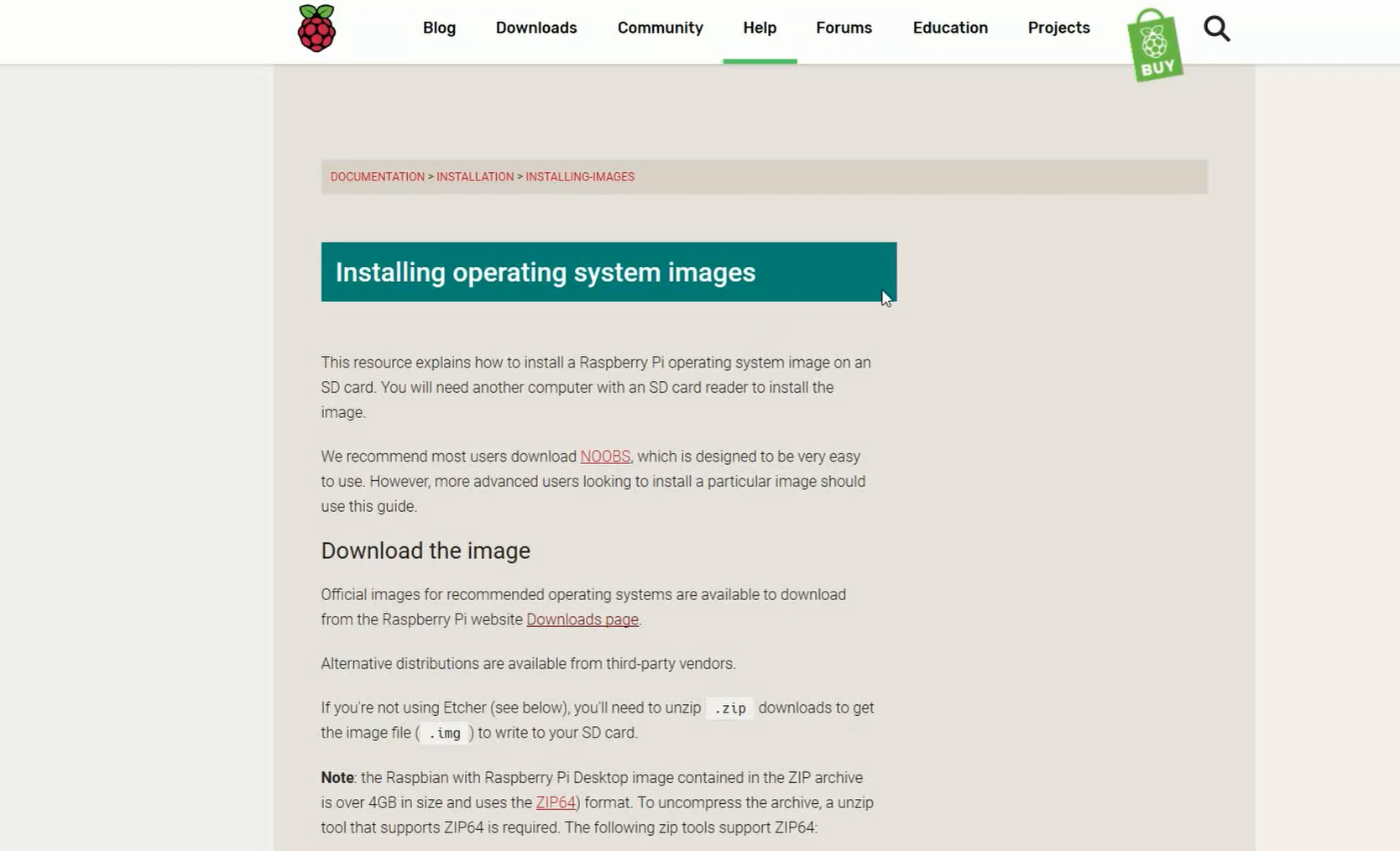Open the search magnifier icon
This screenshot has width=1400, height=851.
pos(1217,29)
